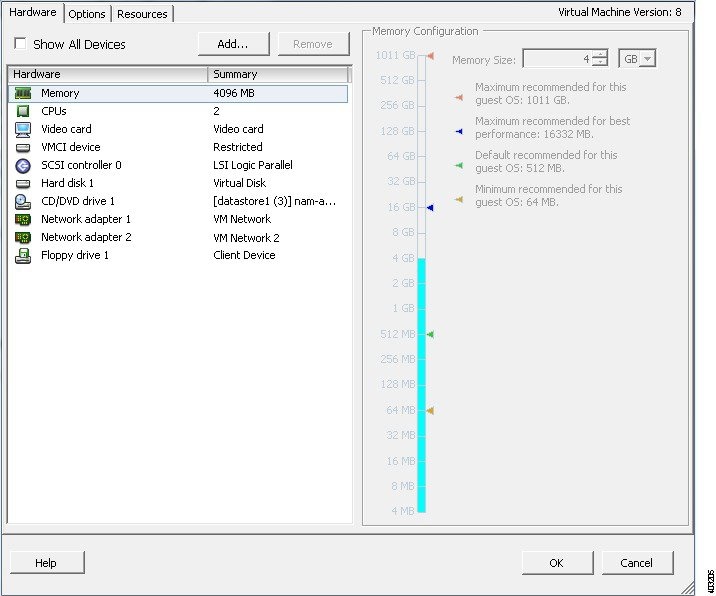Screen dimensions: 716x596
Task: Click the Memory Size input field
Action: pyautogui.click(x=557, y=58)
